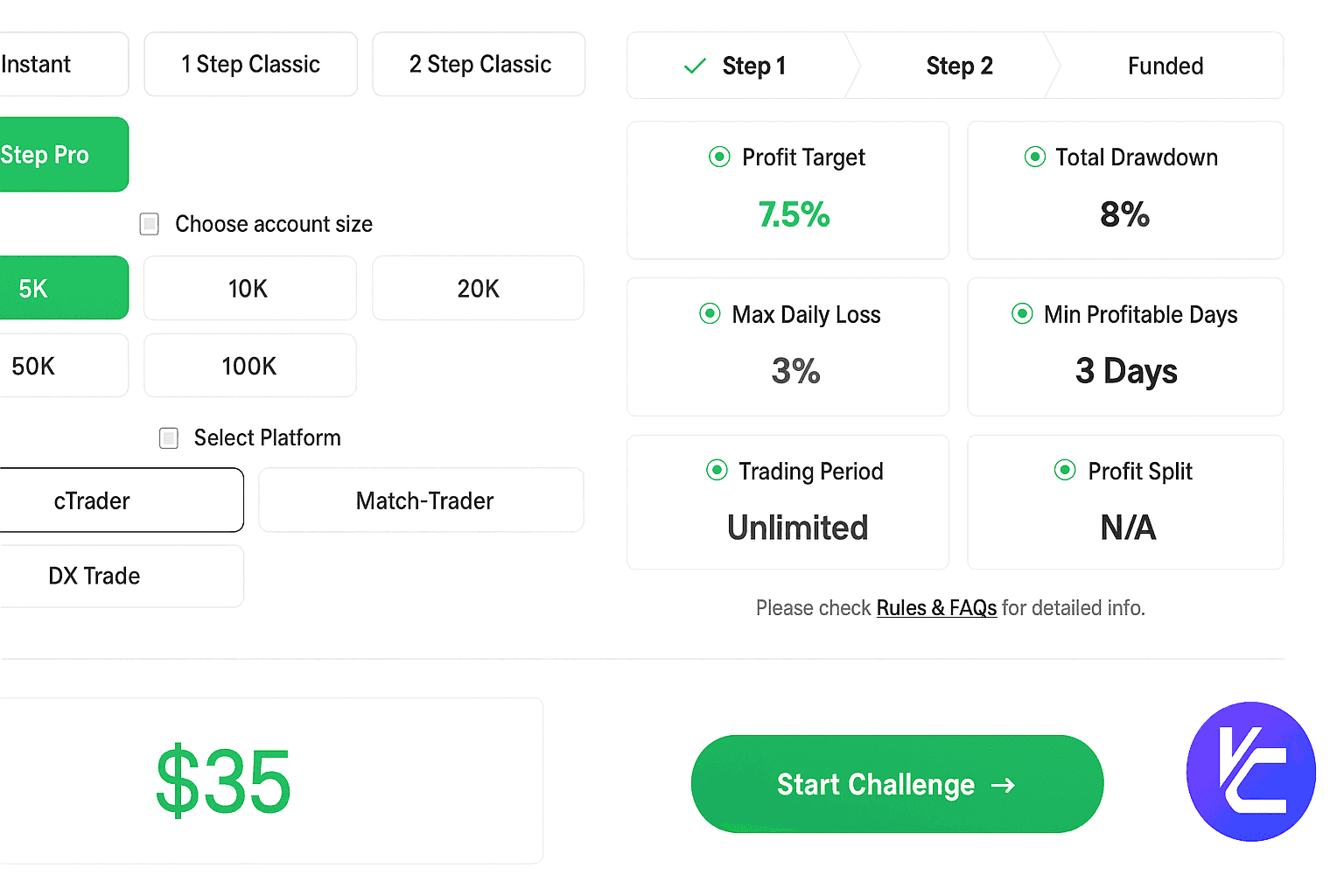Open the Rules & FAQs link

tap(936, 608)
